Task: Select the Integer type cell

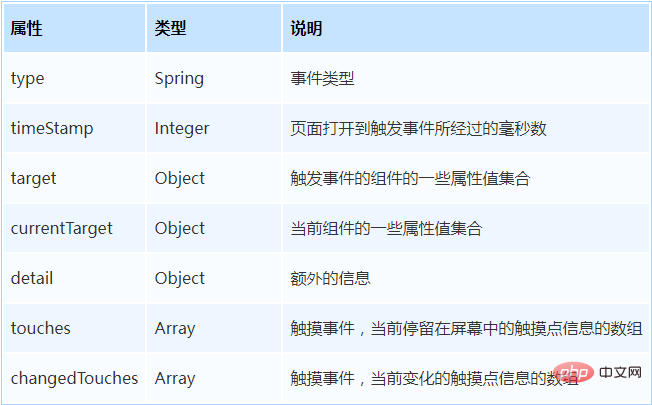Action: [182, 128]
